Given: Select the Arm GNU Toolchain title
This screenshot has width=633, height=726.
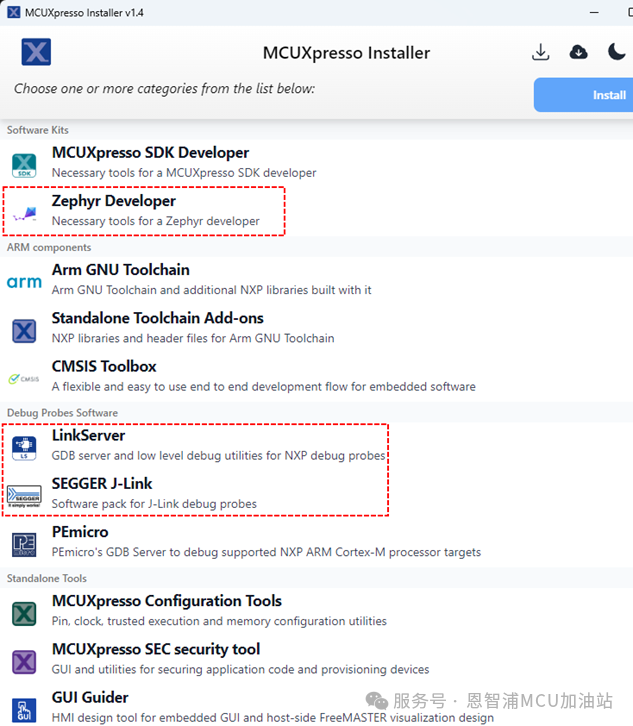Looking at the screenshot, I should click(121, 269).
